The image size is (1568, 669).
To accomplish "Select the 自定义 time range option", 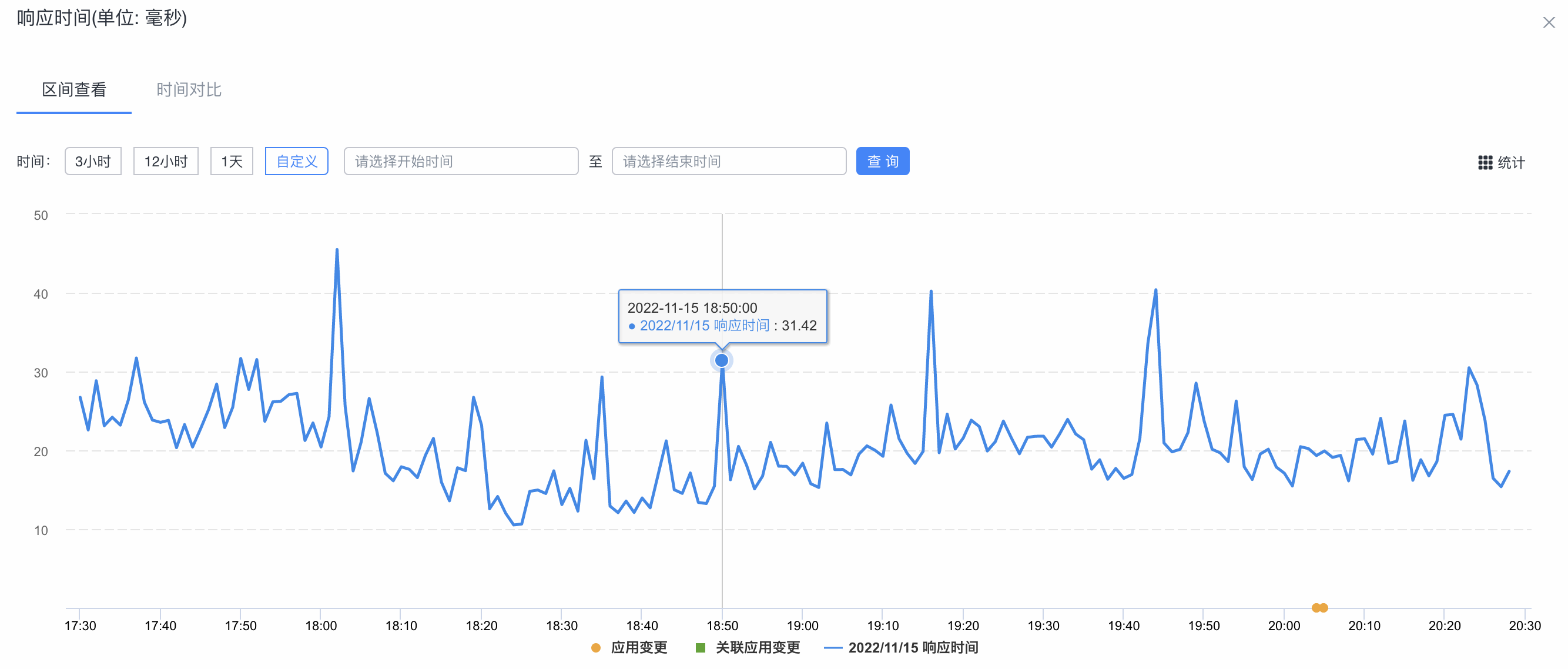I will coord(296,161).
